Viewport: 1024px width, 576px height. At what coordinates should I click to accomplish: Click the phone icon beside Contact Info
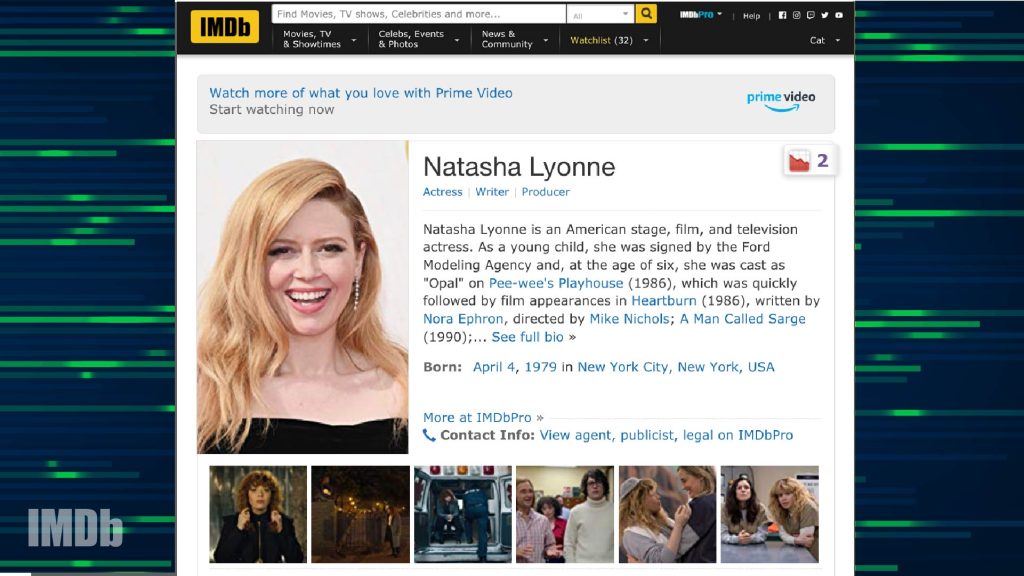[x=429, y=435]
